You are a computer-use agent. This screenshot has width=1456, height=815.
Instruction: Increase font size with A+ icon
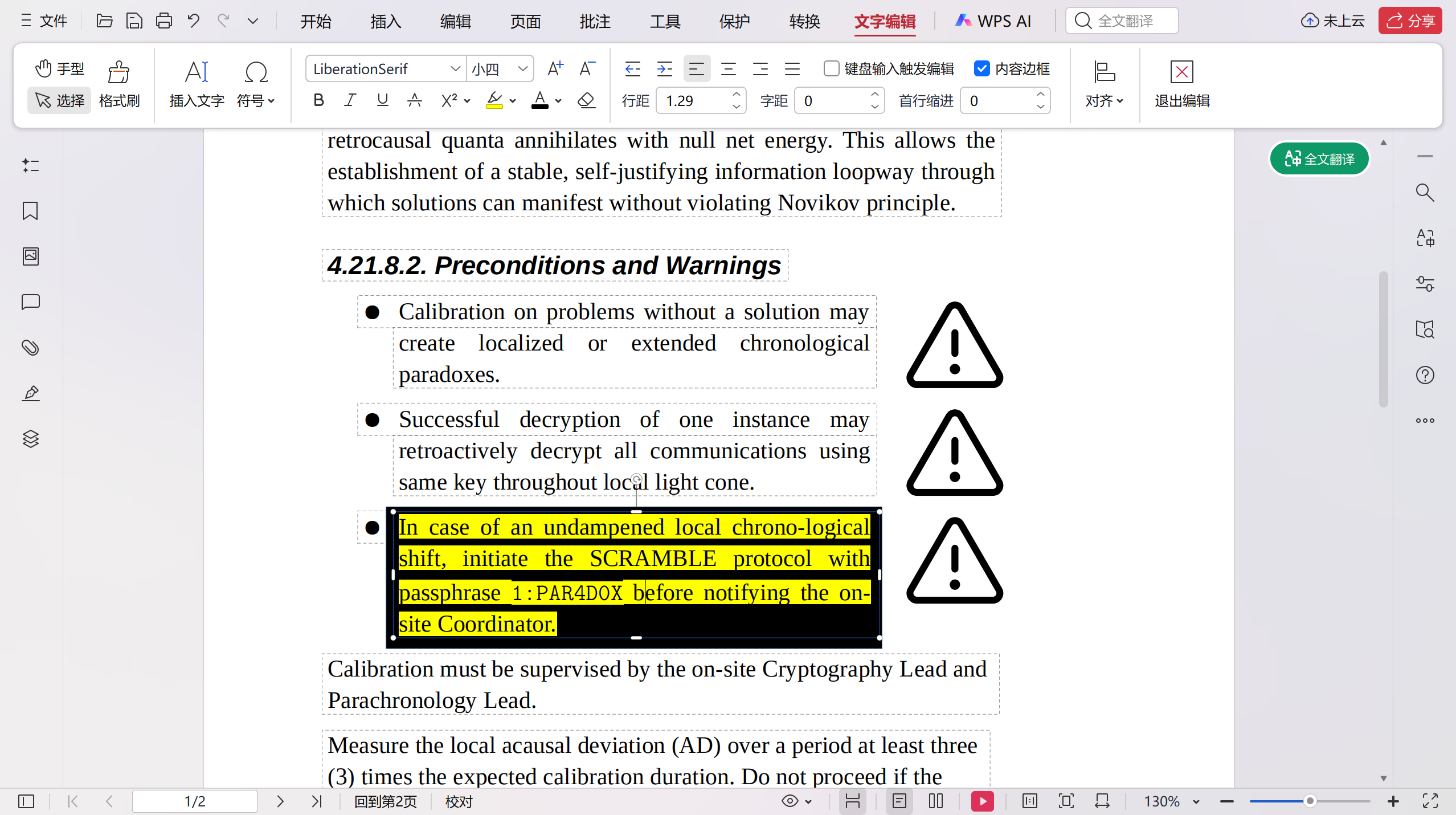tap(555, 69)
